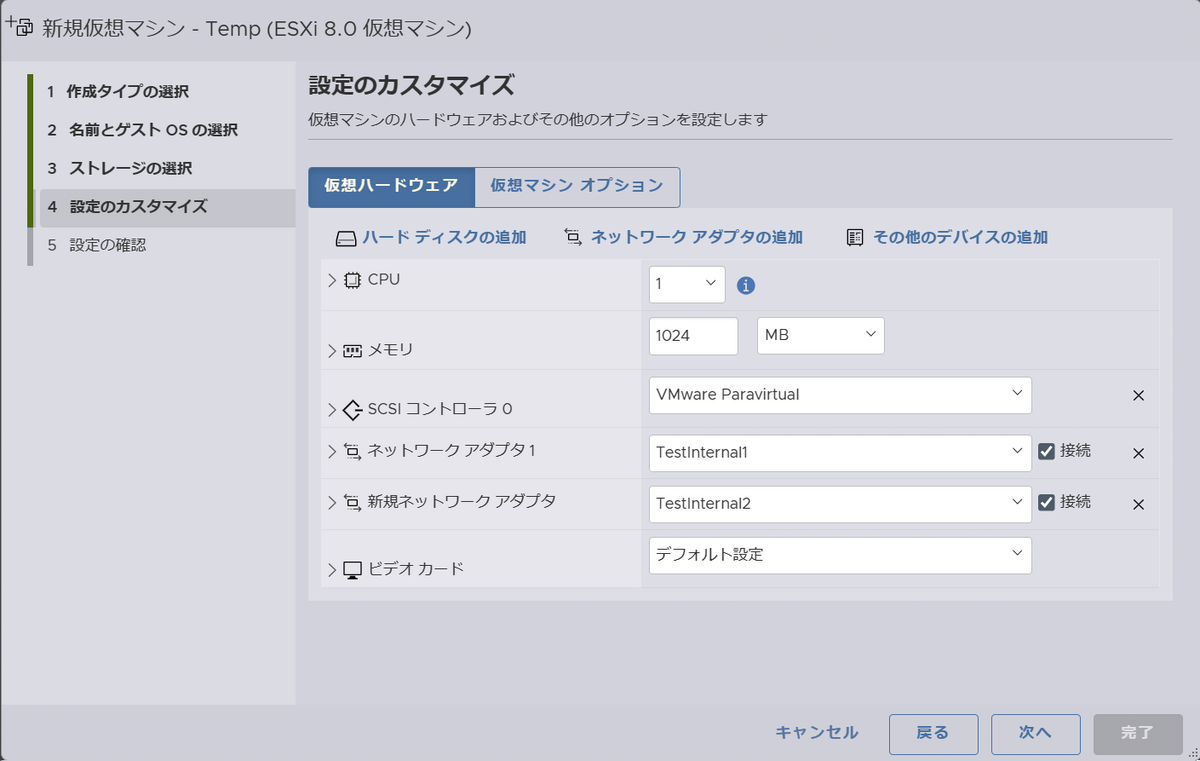The width and height of the screenshot is (1200, 761).
Task: Open the VMware Paravirtual controller dropdown
Action: 840,395
